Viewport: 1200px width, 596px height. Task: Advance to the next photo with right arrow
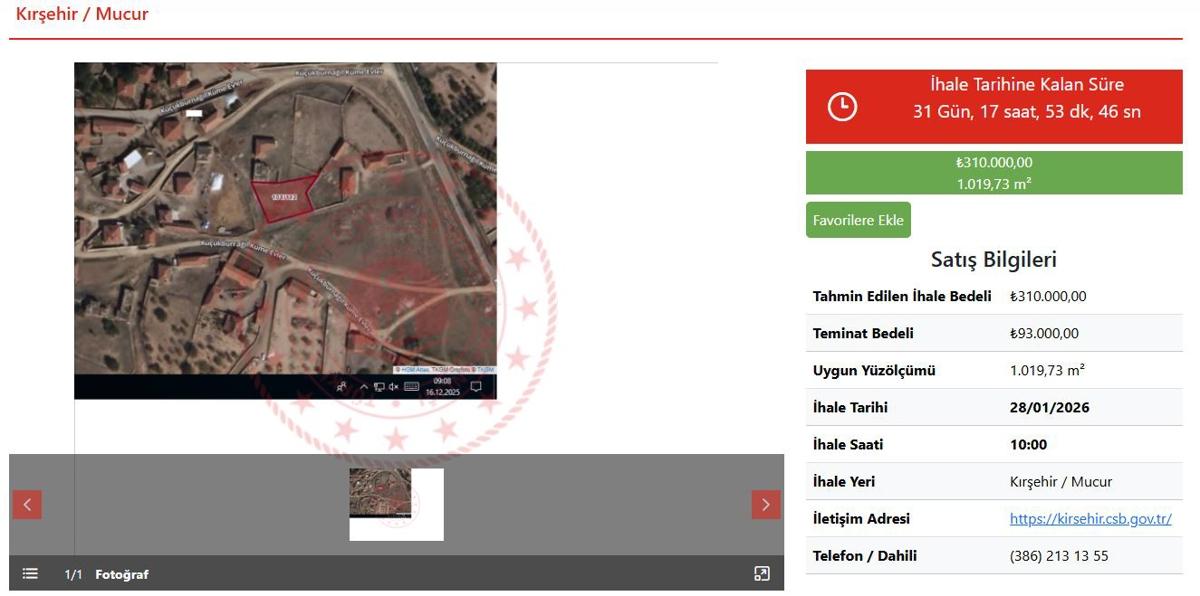(x=766, y=505)
